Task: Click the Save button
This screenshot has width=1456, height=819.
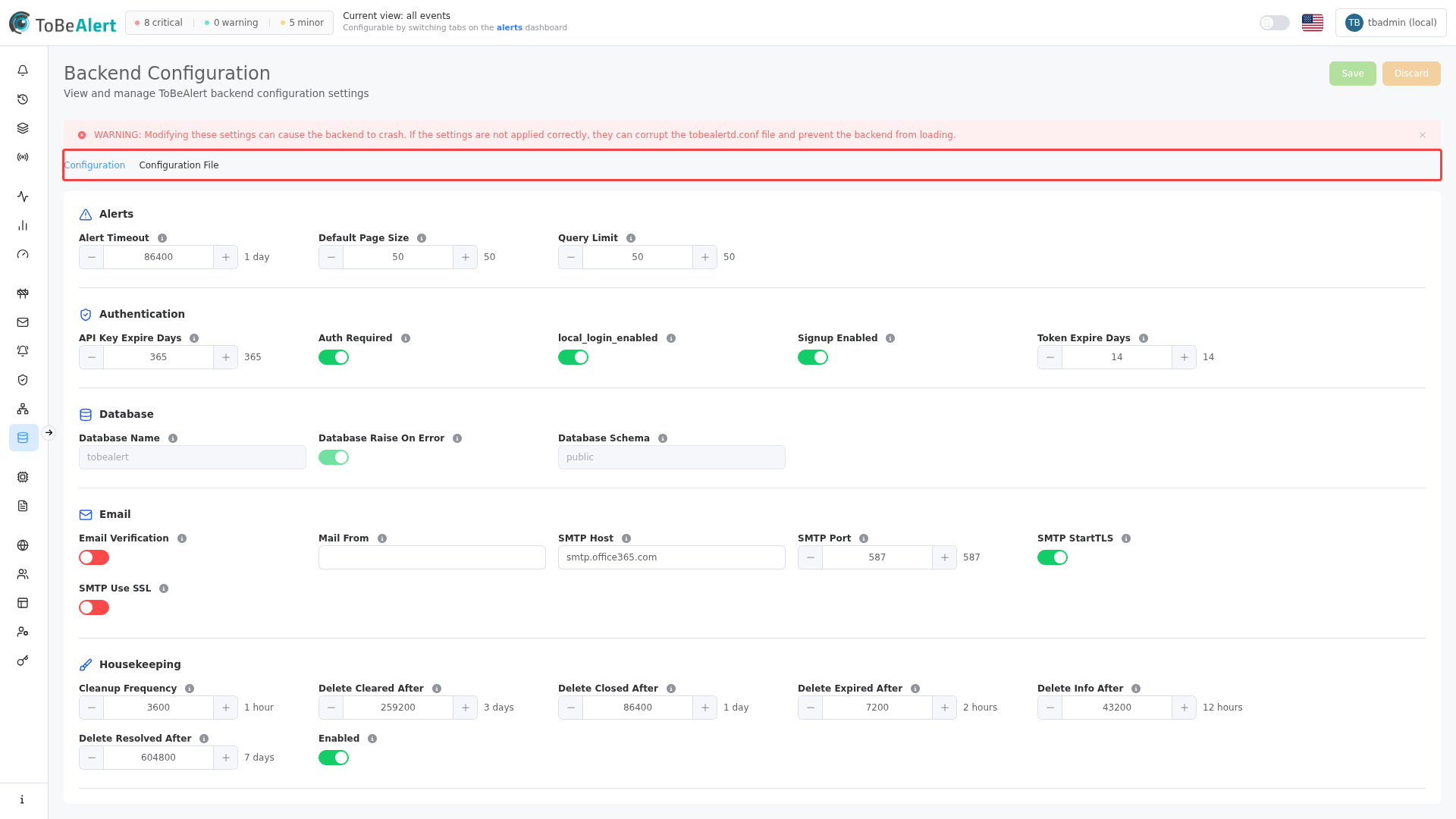Action: 1353,74
